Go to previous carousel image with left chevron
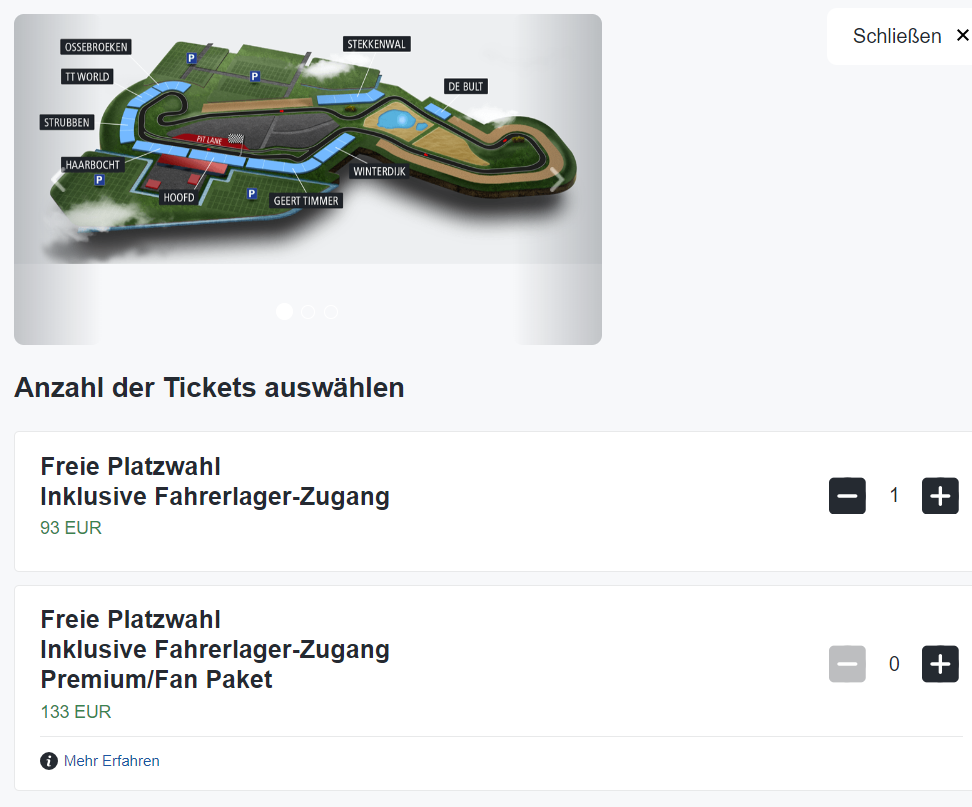Image resolution: width=972 pixels, height=807 pixels. click(58, 180)
